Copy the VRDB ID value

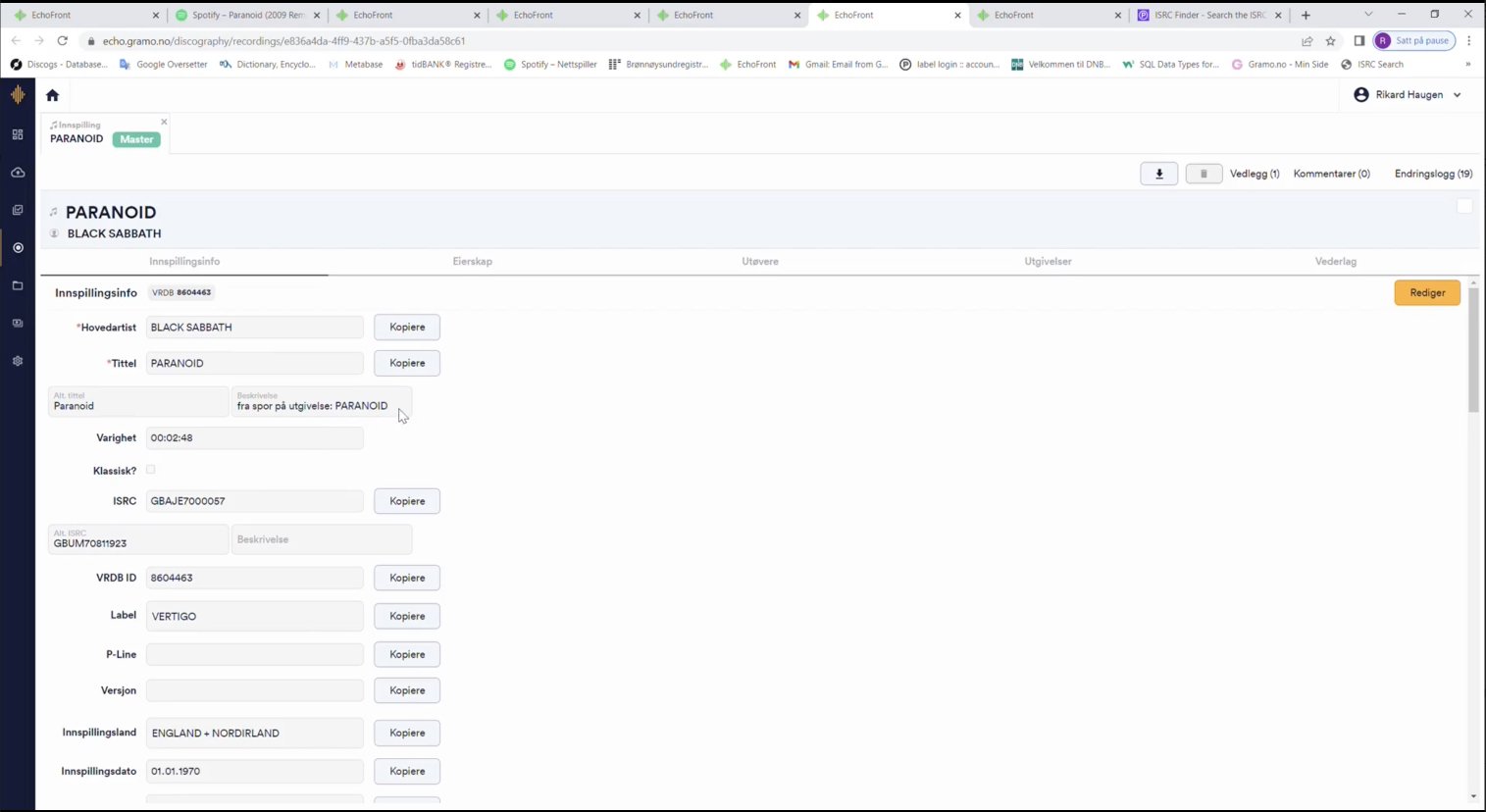pos(407,578)
